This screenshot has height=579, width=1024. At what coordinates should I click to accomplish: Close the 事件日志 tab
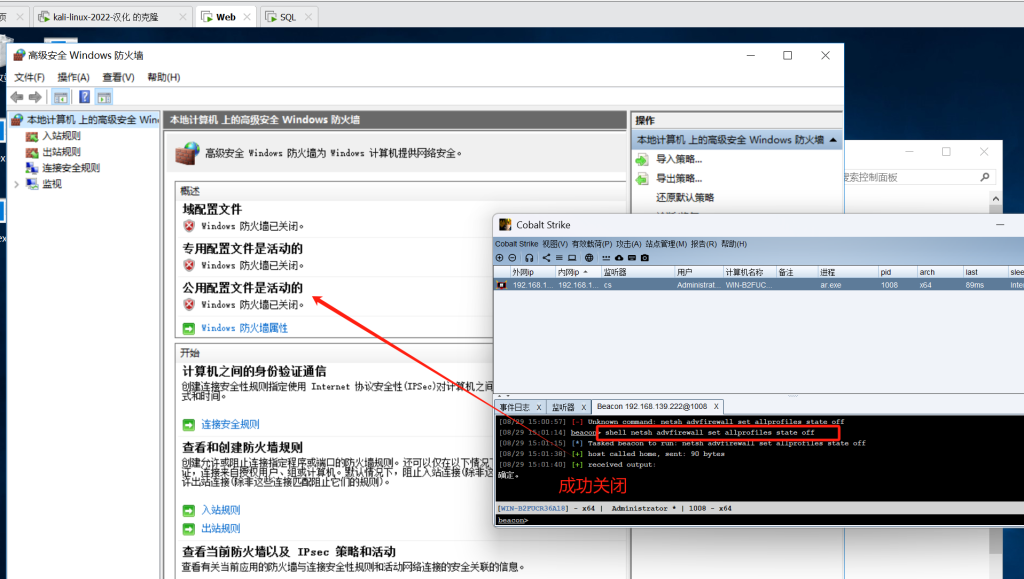point(539,407)
